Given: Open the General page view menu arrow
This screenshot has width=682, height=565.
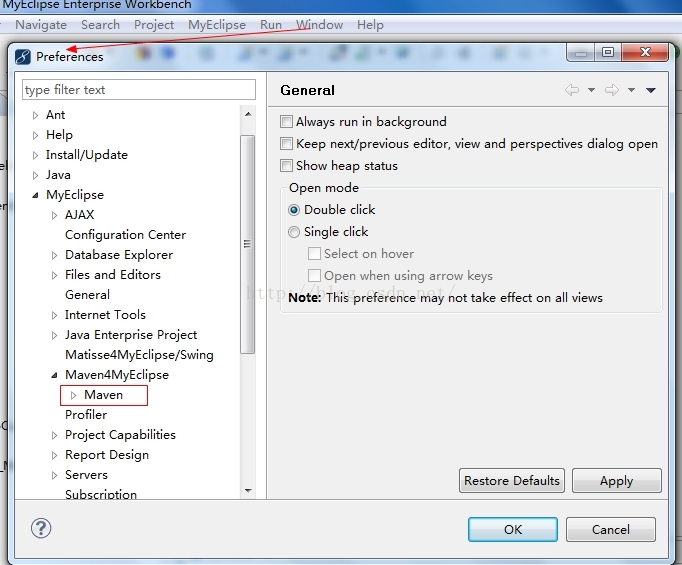Looking at the screenshot, I should point(651,90).
